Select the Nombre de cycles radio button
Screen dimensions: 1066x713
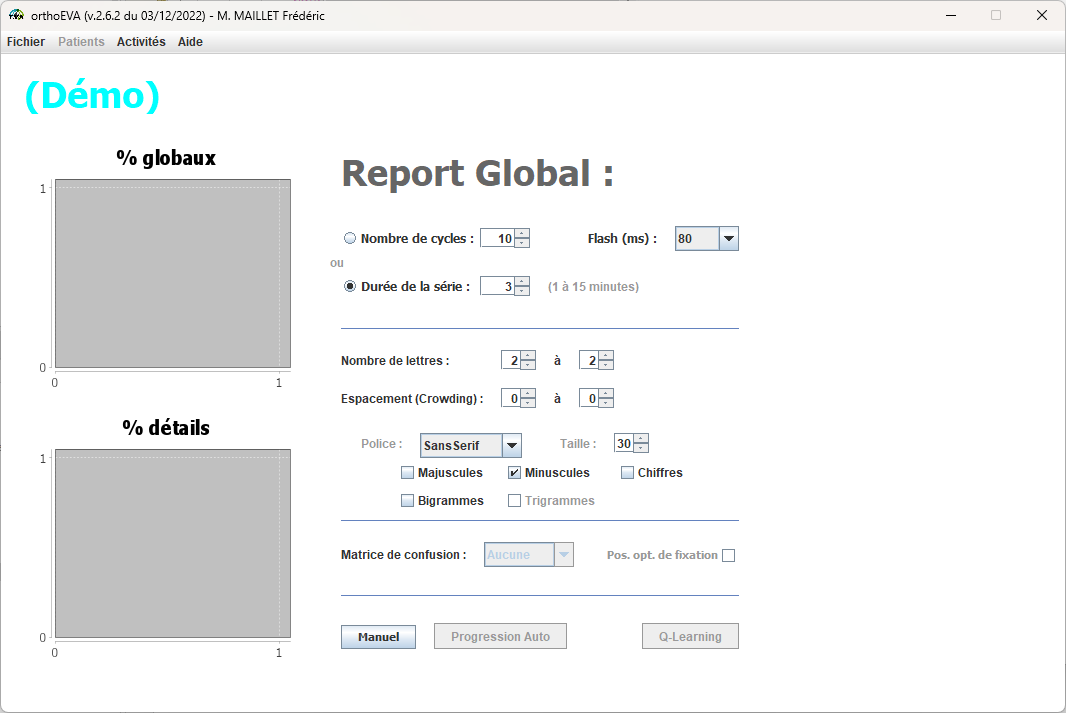click(350, 239)
